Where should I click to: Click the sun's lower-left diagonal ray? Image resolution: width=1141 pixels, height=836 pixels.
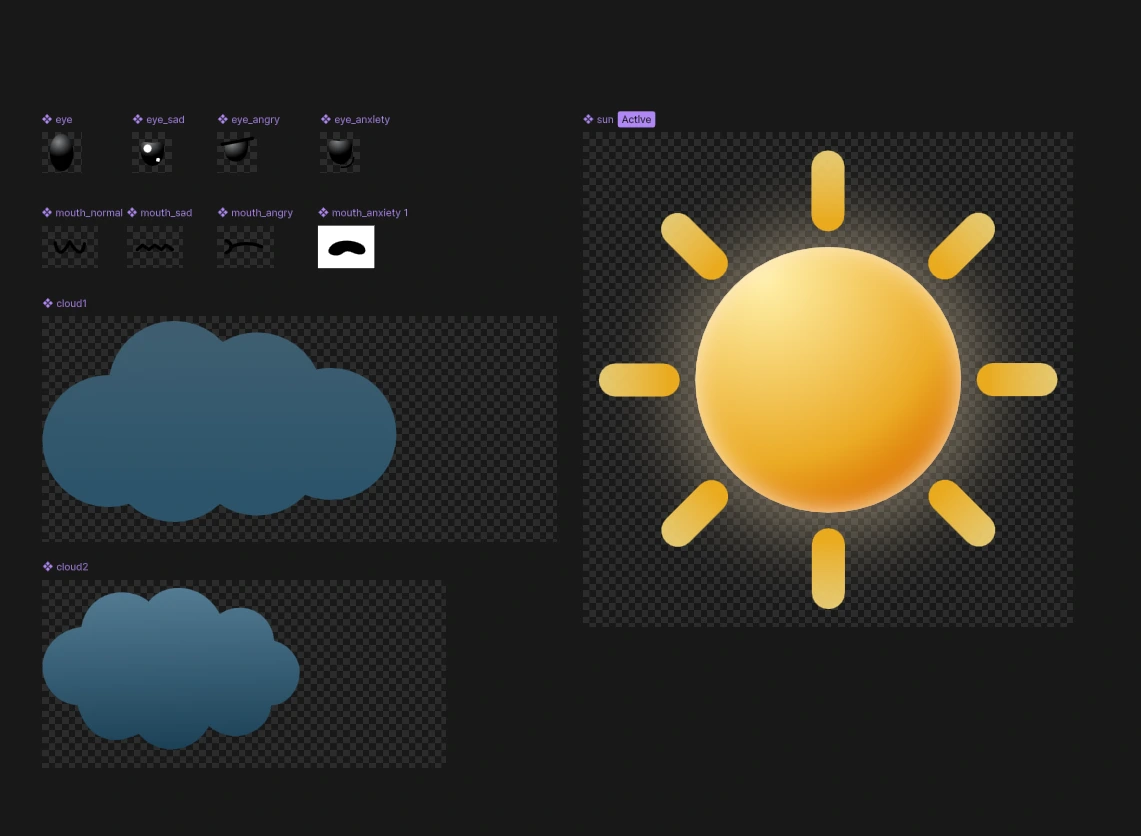694,513
